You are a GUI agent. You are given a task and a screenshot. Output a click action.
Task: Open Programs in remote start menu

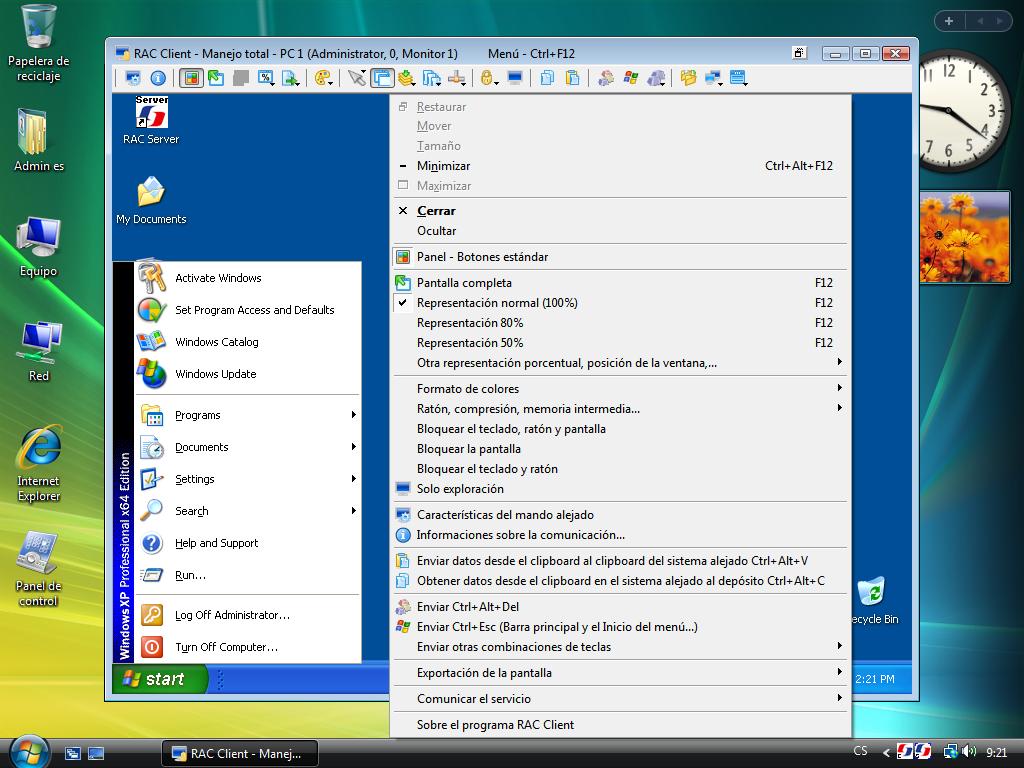248,415
